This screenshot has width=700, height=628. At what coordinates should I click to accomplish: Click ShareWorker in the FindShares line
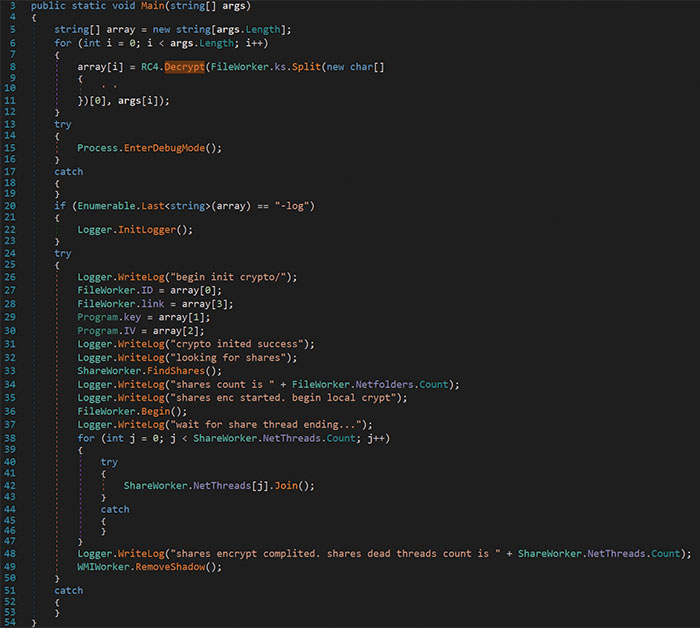(109, 371)
